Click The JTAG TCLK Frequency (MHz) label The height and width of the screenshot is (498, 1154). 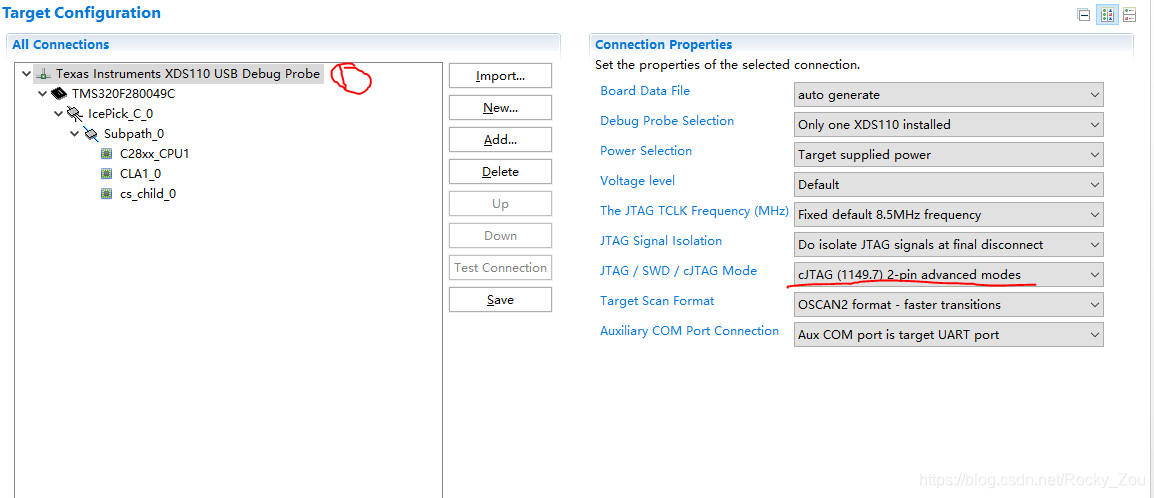695,210
